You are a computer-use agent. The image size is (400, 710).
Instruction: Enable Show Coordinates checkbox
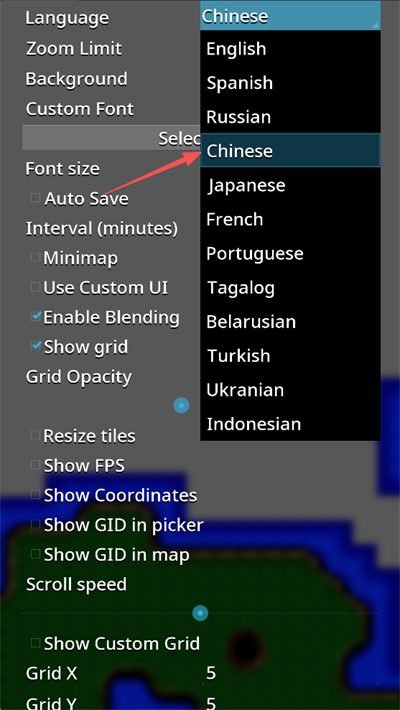[x=35, y=495]
